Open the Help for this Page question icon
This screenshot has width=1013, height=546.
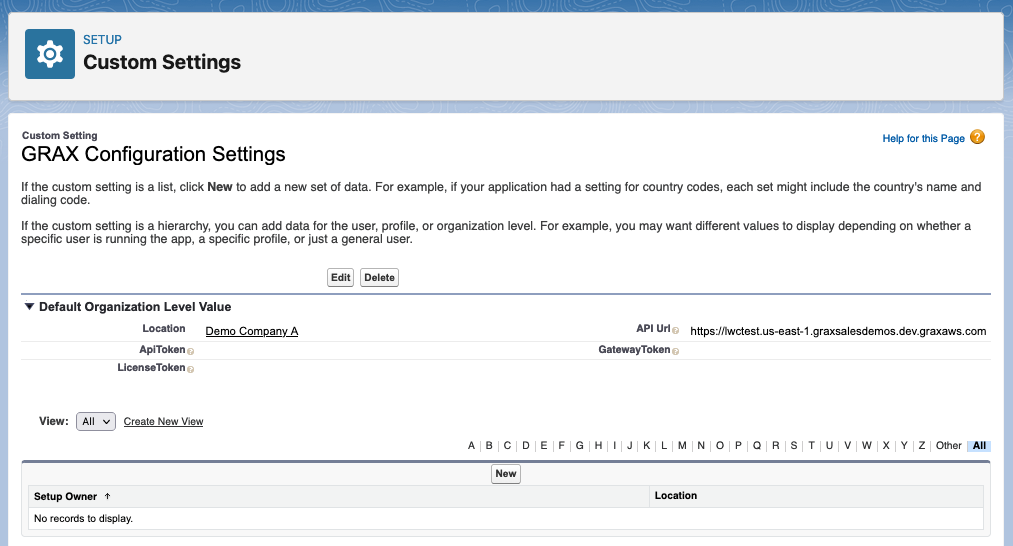[x=977, y=137]
